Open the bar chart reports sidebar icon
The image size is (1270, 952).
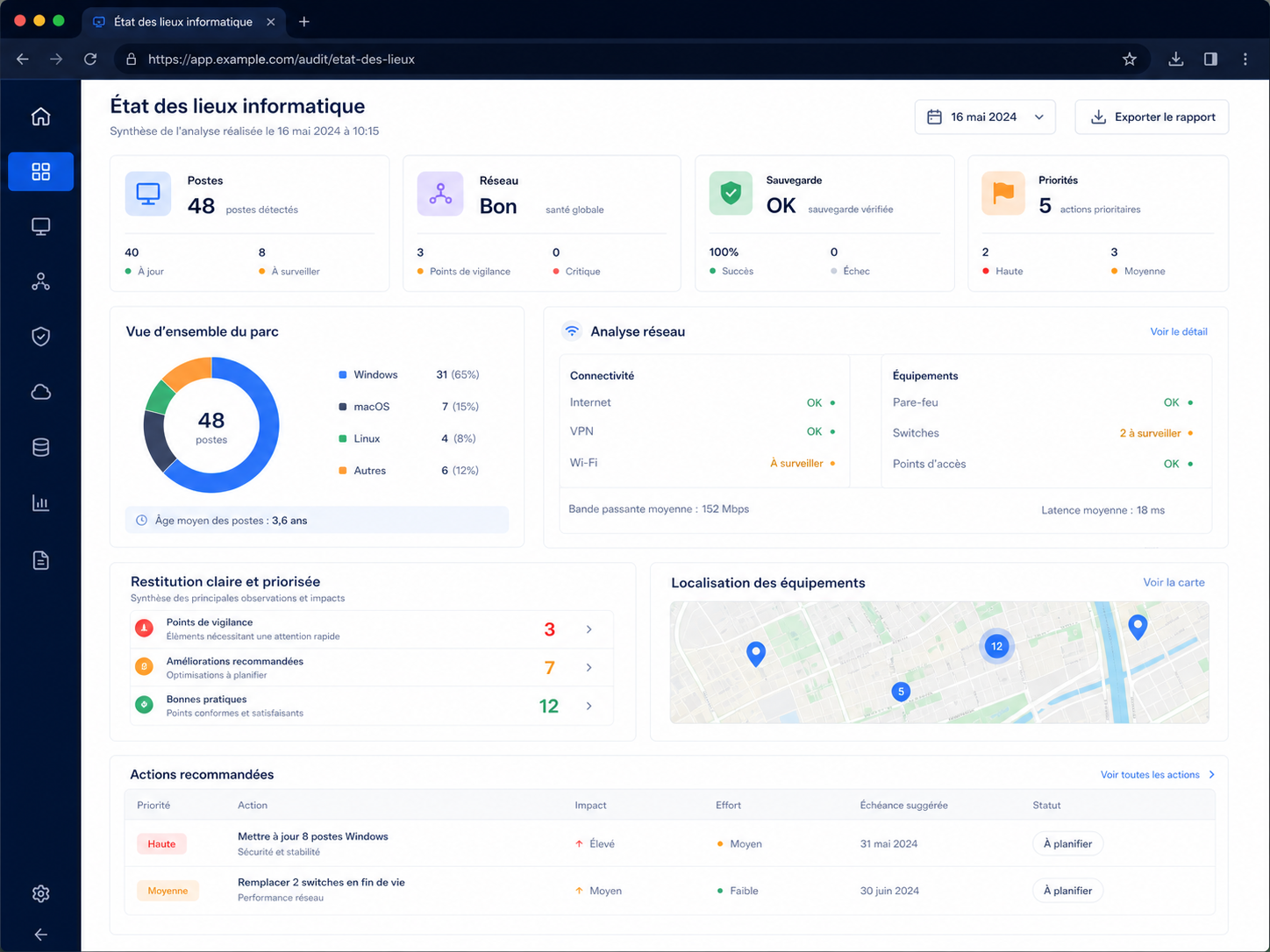pos(40,503)
